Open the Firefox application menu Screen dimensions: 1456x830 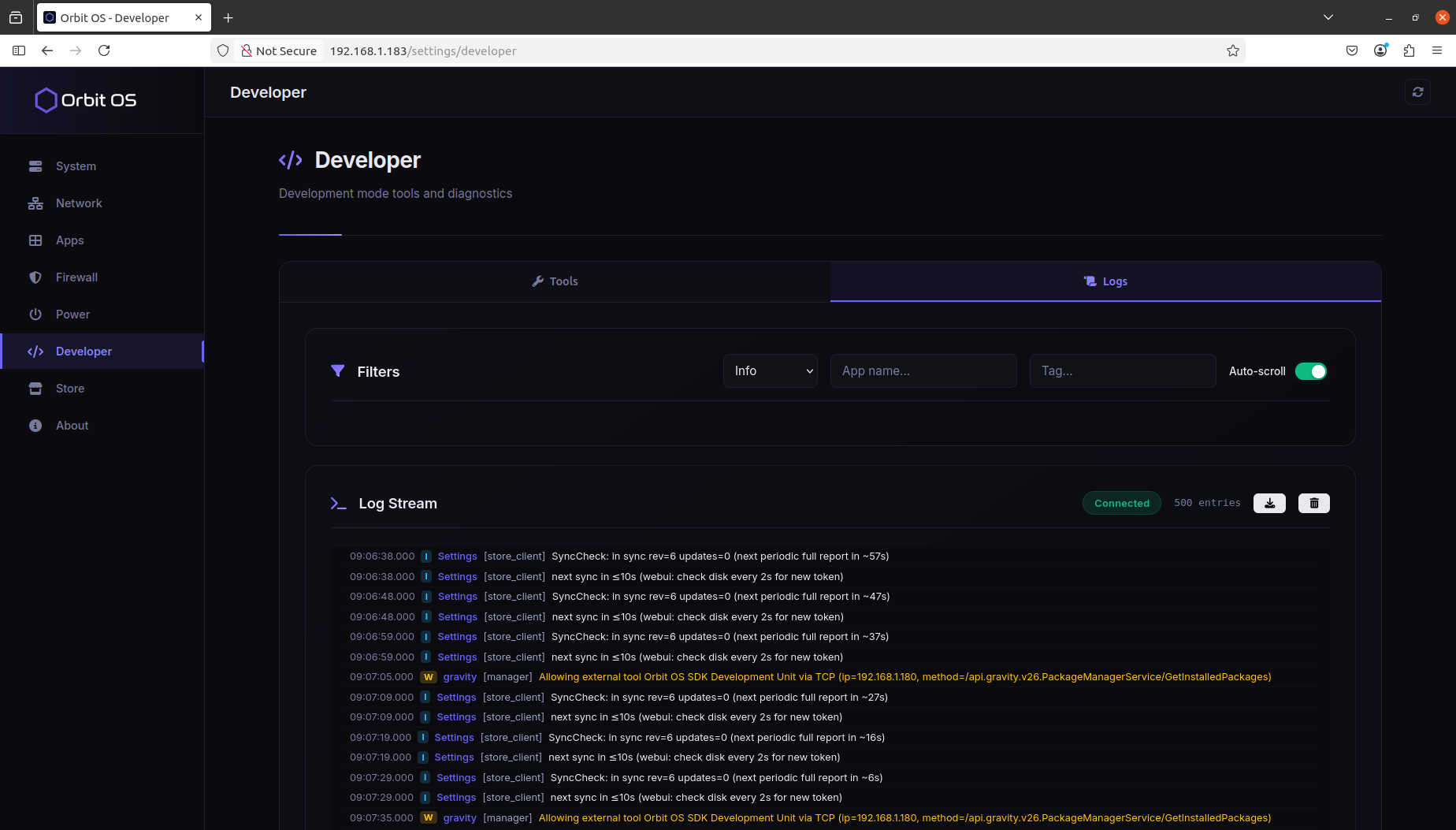[x=1437, y=50]
